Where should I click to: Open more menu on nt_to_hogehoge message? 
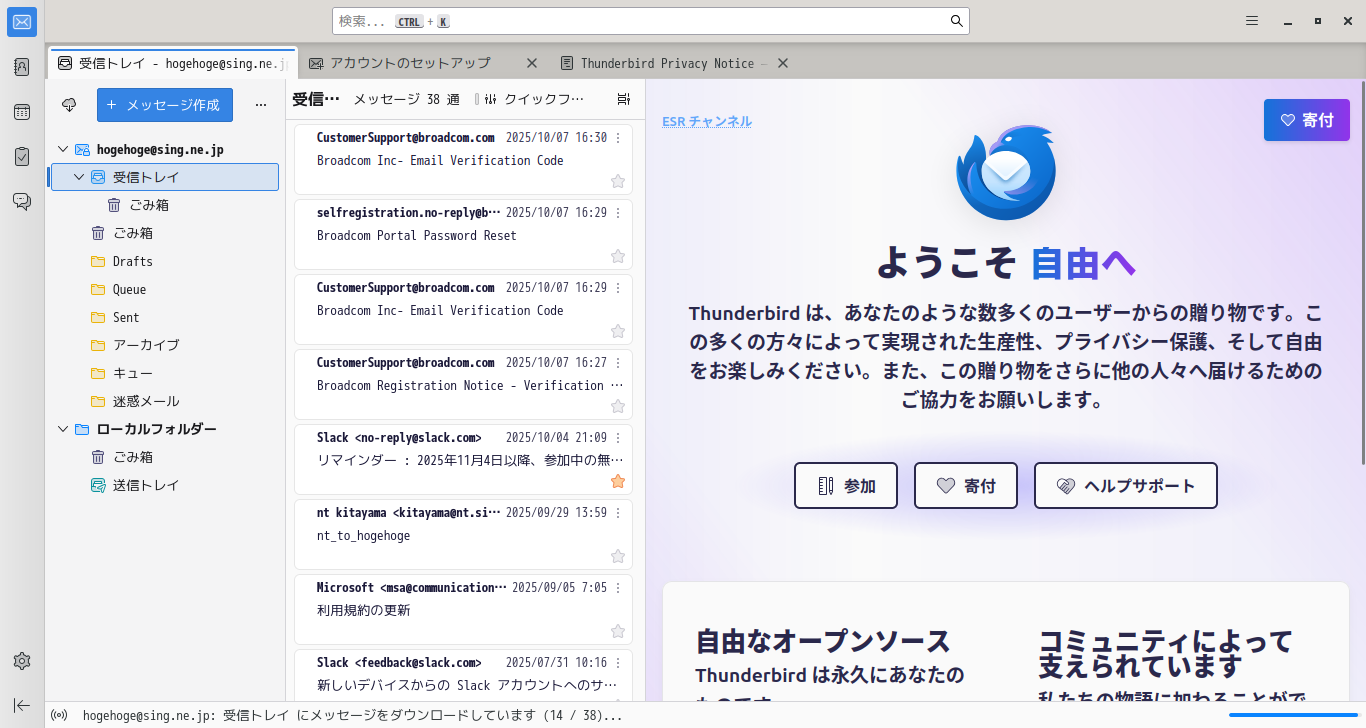tap(618, 513)
